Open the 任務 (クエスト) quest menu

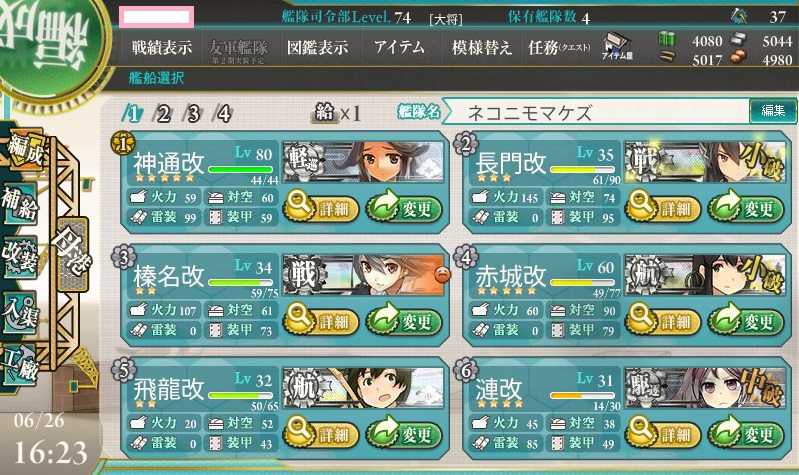click(x=559, y=48)
